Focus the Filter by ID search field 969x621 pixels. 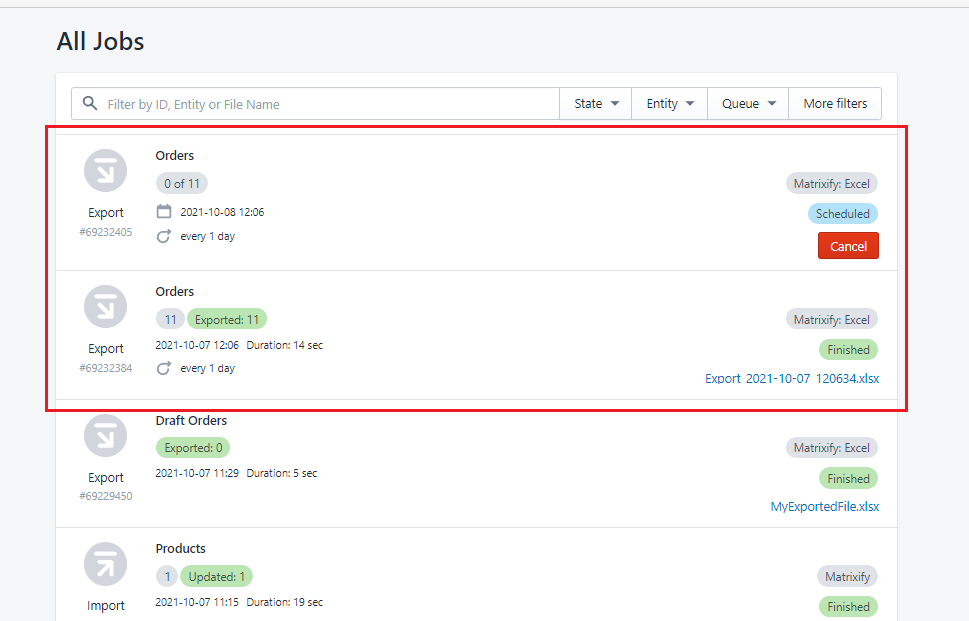point(330,104)
